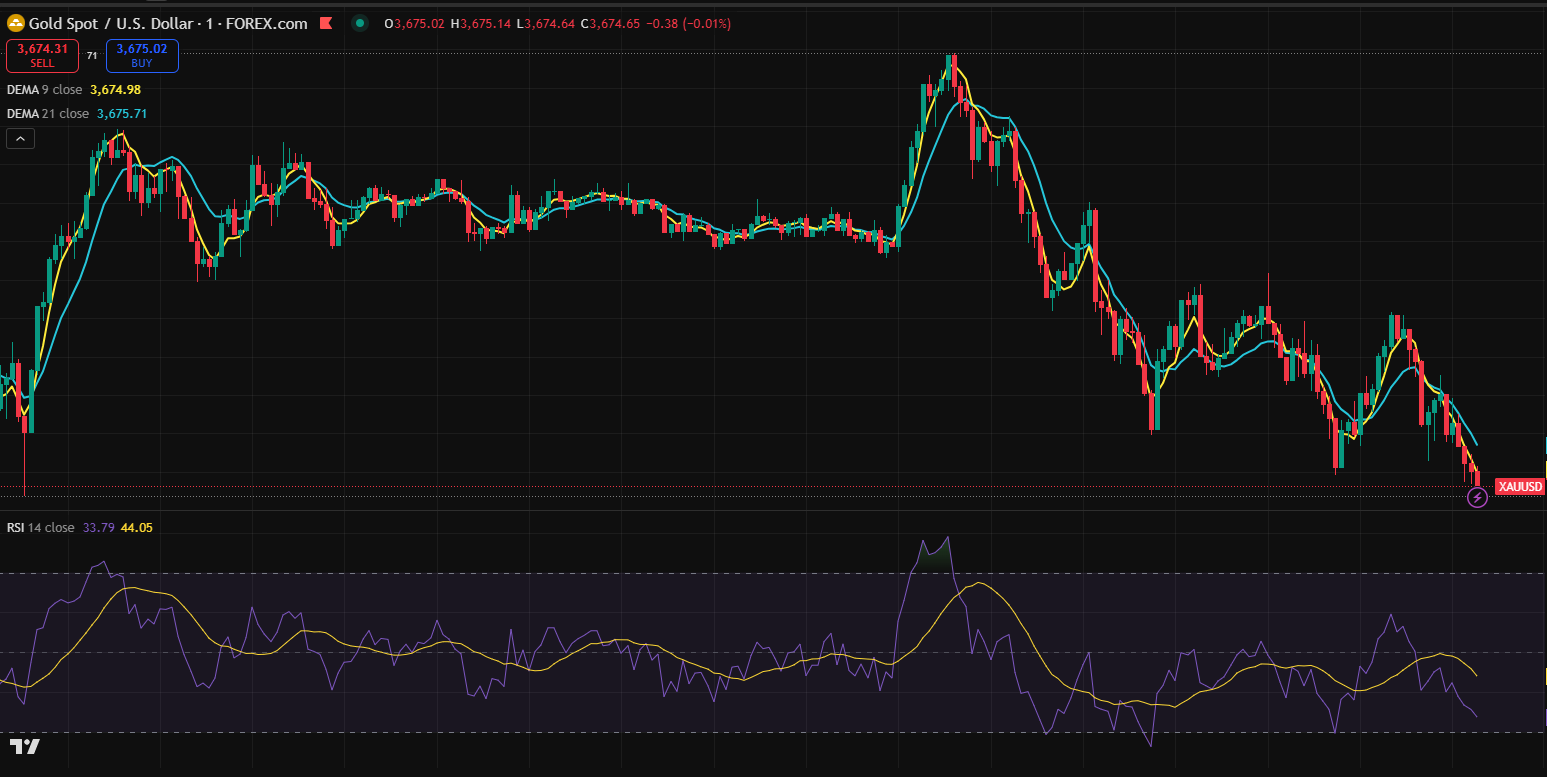The width and height of the screenshot is (1547, 777).
Task: Click the red SELL price button
Action: [x=42, y=55]
